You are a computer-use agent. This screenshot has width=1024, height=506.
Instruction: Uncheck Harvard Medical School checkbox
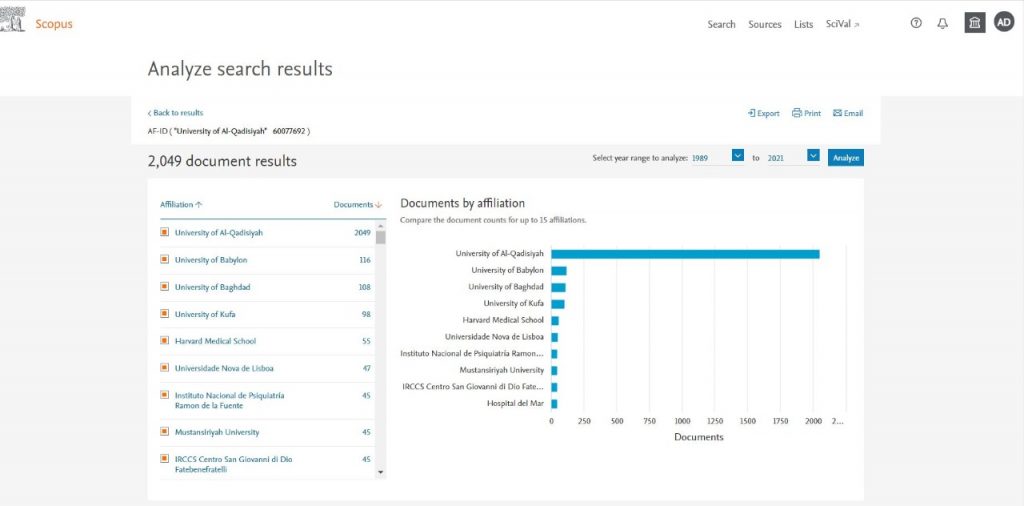pyautogui.click(x=165, y=340)
